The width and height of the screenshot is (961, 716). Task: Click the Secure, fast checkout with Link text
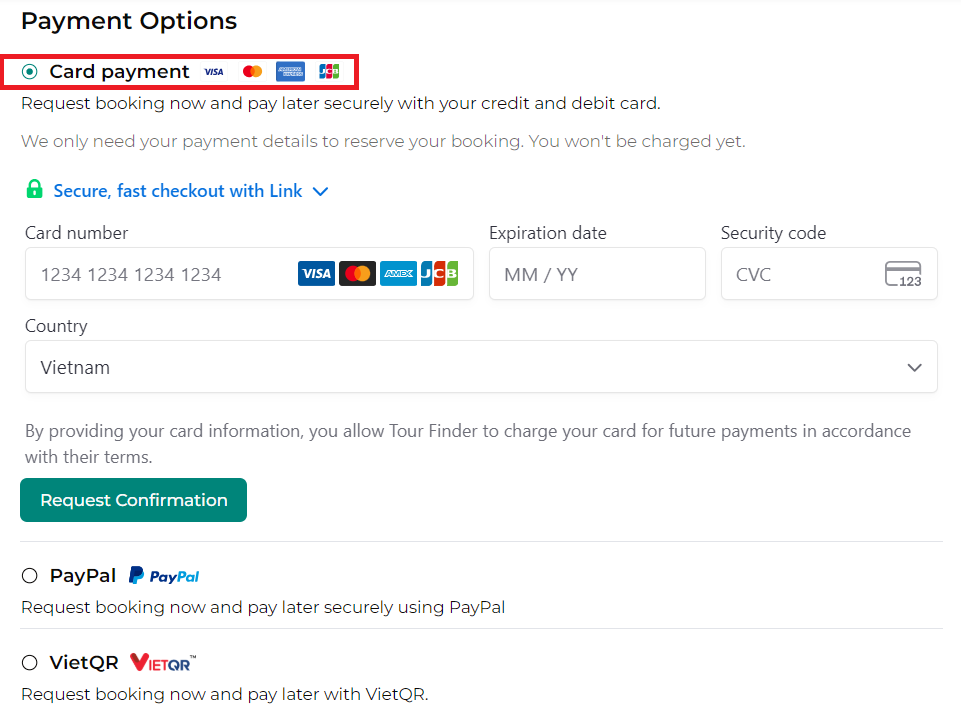tap(178, 191)
